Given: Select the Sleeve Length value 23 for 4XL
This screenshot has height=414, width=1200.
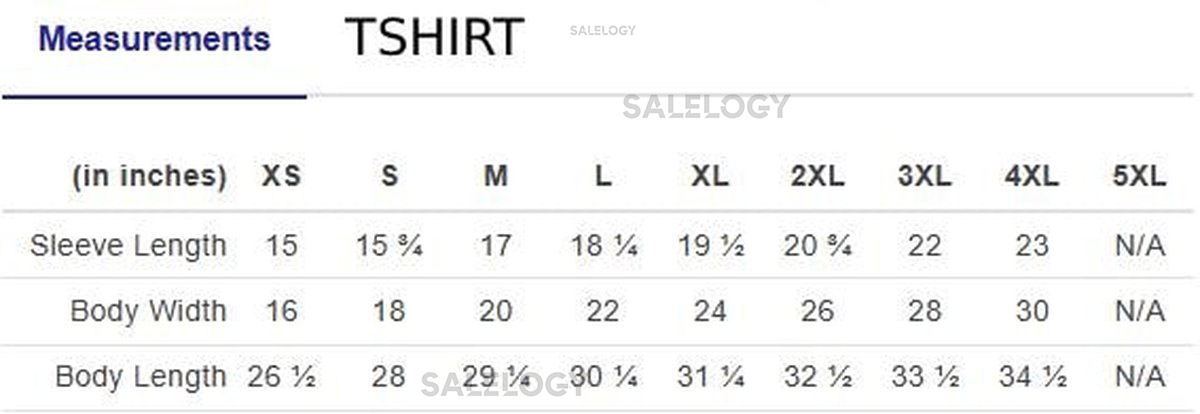Looking at the screenshot, I should coord(1032,245).
